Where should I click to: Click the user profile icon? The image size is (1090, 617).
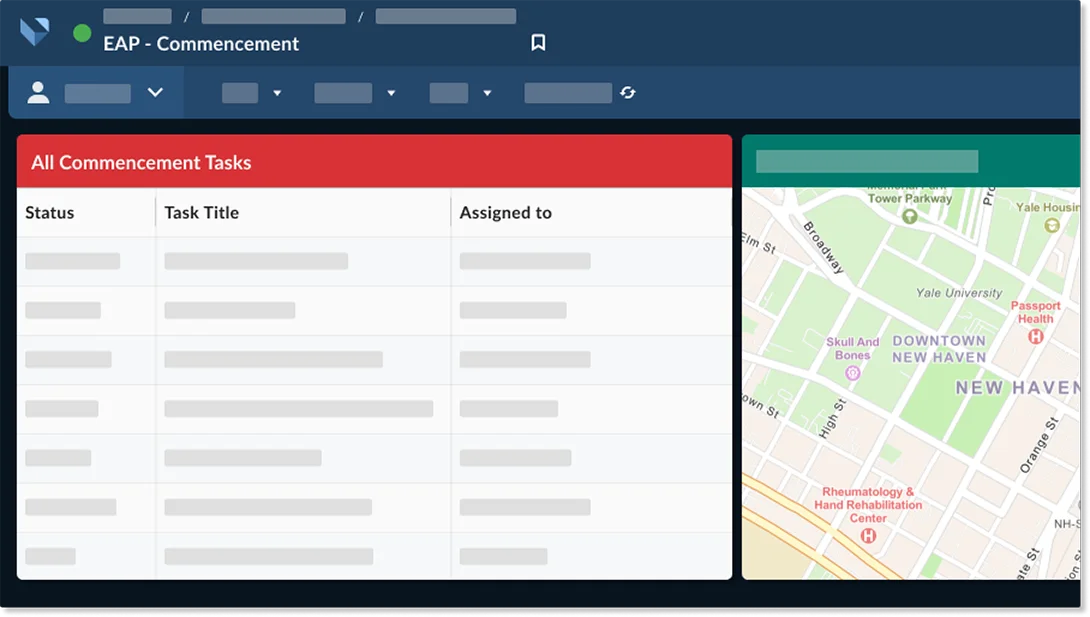pos(38,92)
